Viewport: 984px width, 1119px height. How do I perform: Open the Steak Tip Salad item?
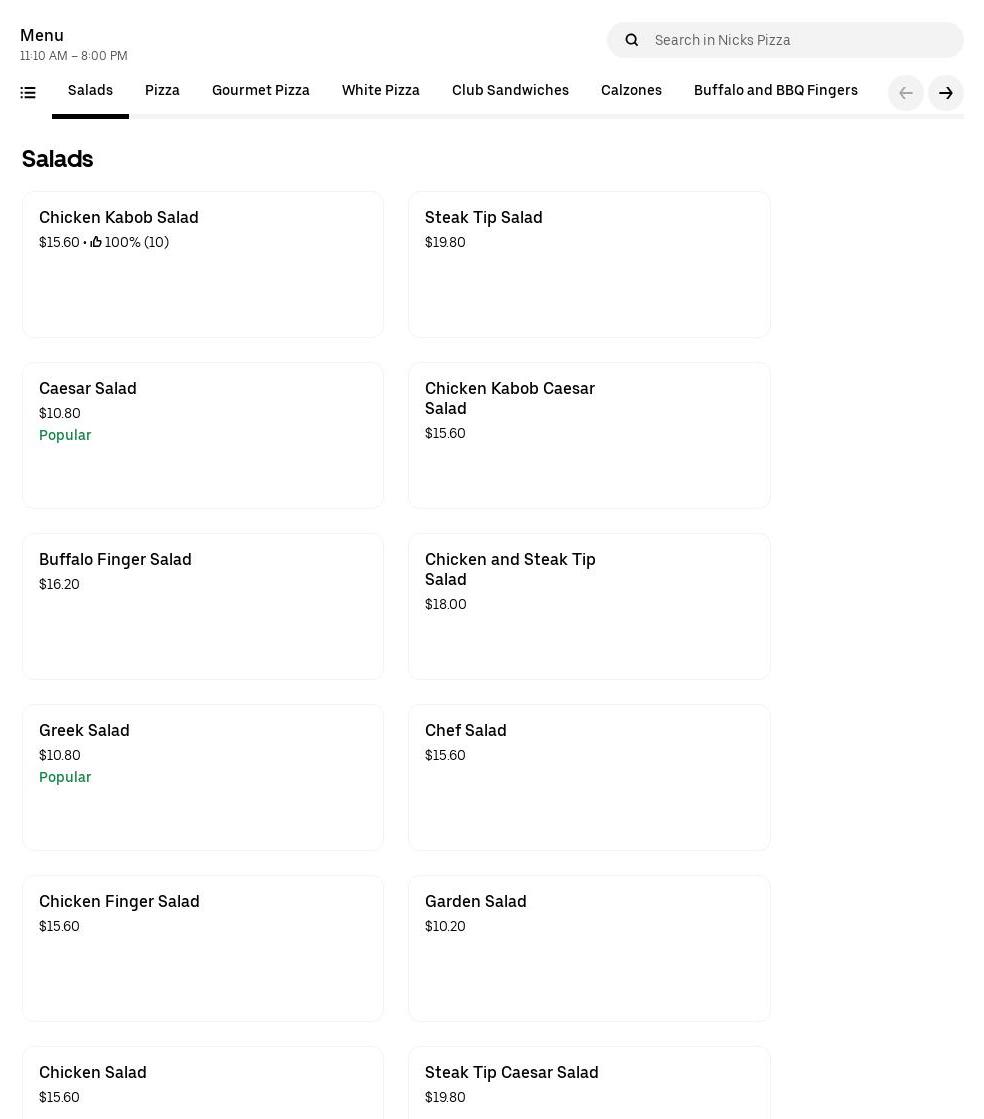(x=588, y=264)
